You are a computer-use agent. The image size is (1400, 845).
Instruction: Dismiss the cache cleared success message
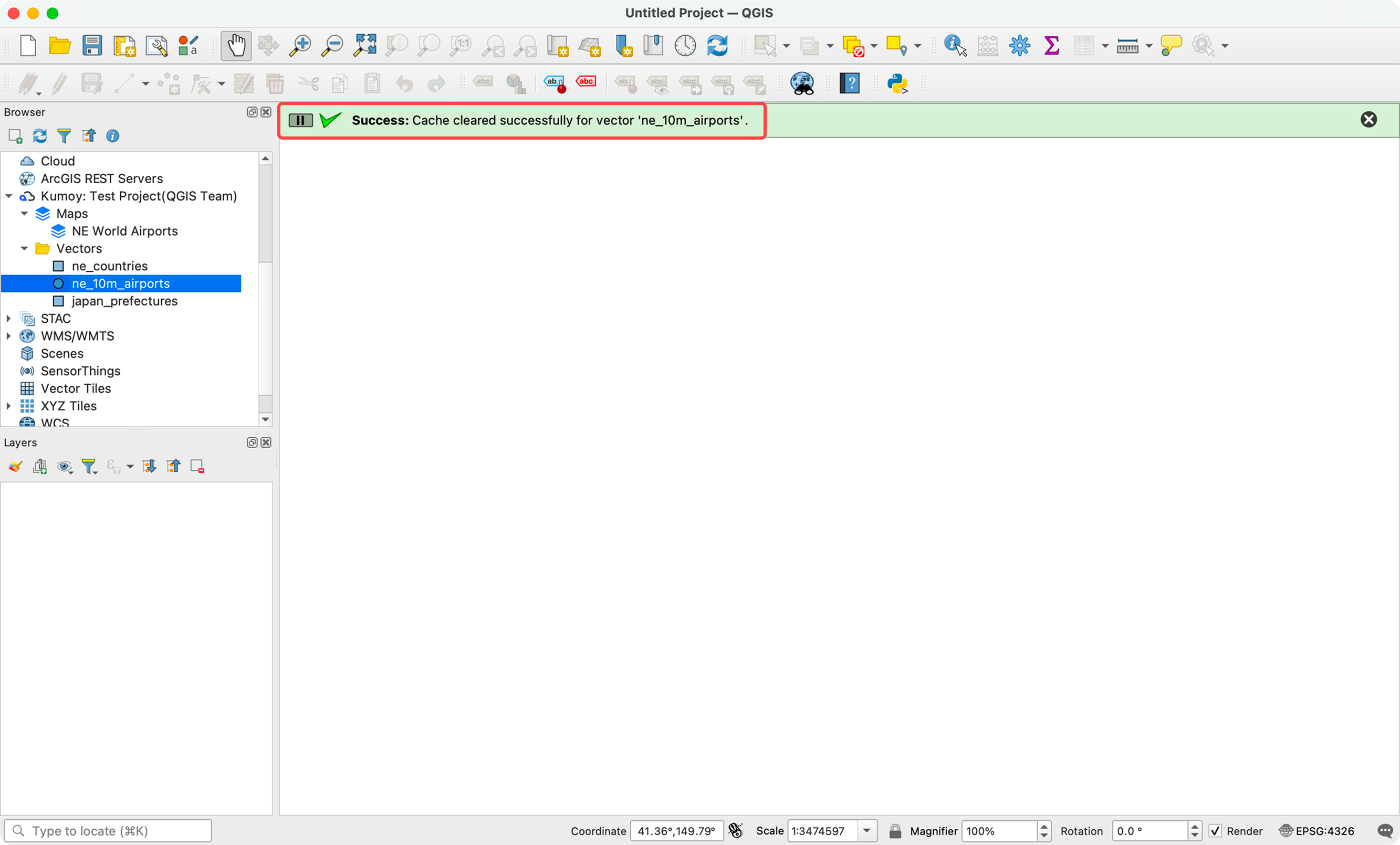pos(1370,119)
